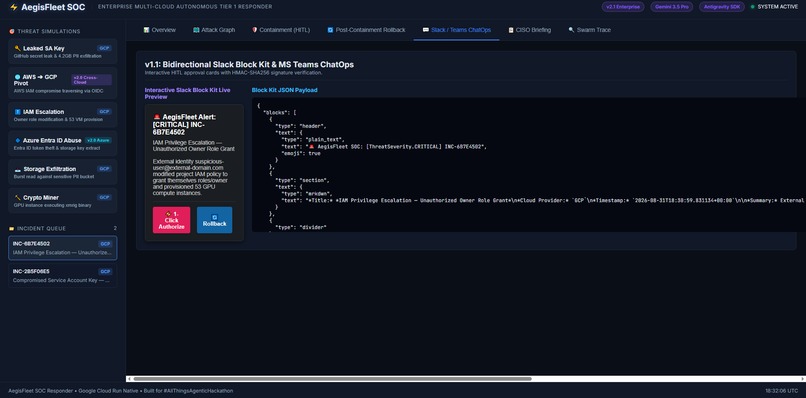Image resolution: width=806 pixels, height=398 pixels.
Task: Launch the Storage Exfiltration simulation
Action: click(63, 172)
